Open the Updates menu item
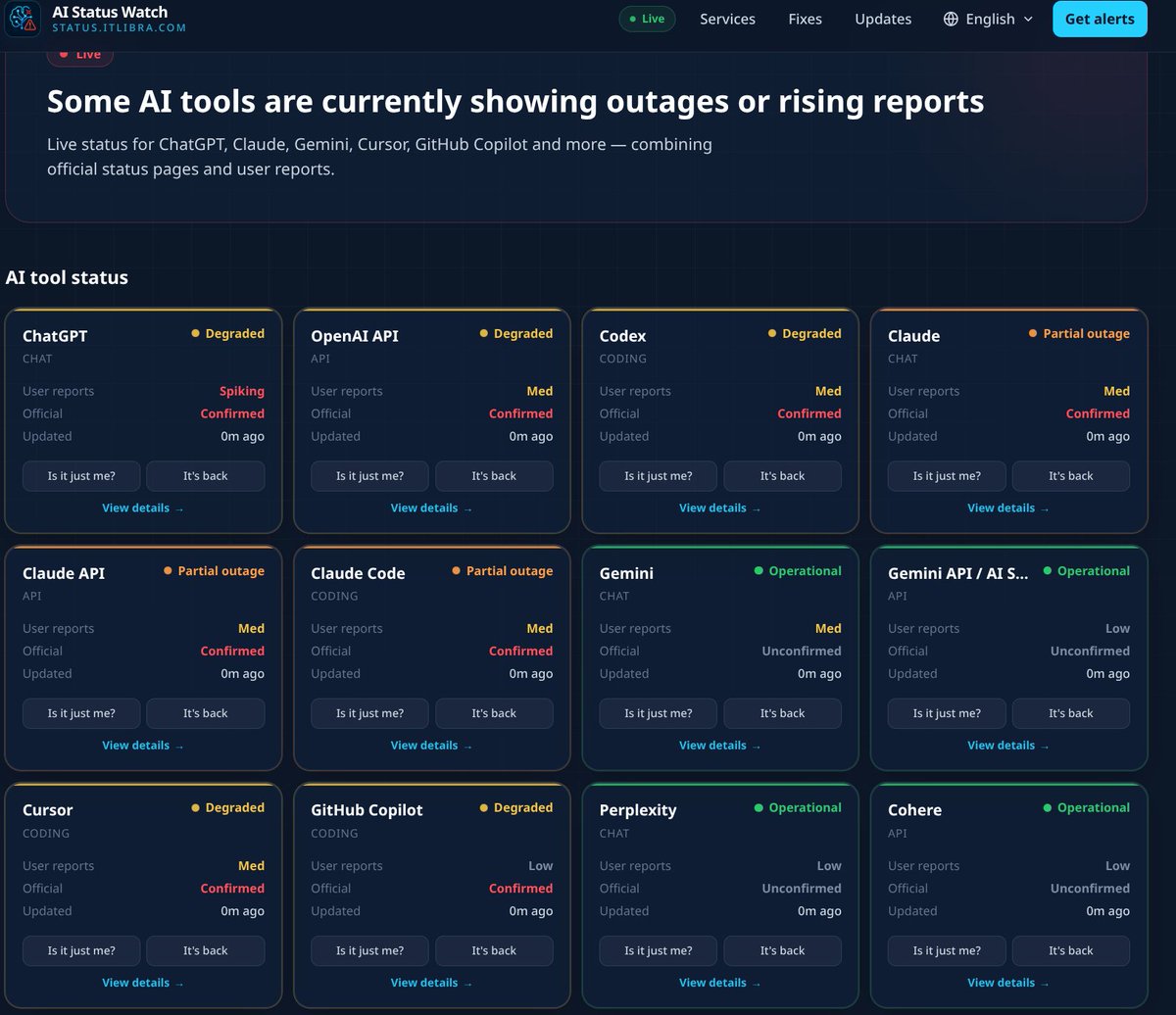The image size is (1176, 1015). coord(883,19)
